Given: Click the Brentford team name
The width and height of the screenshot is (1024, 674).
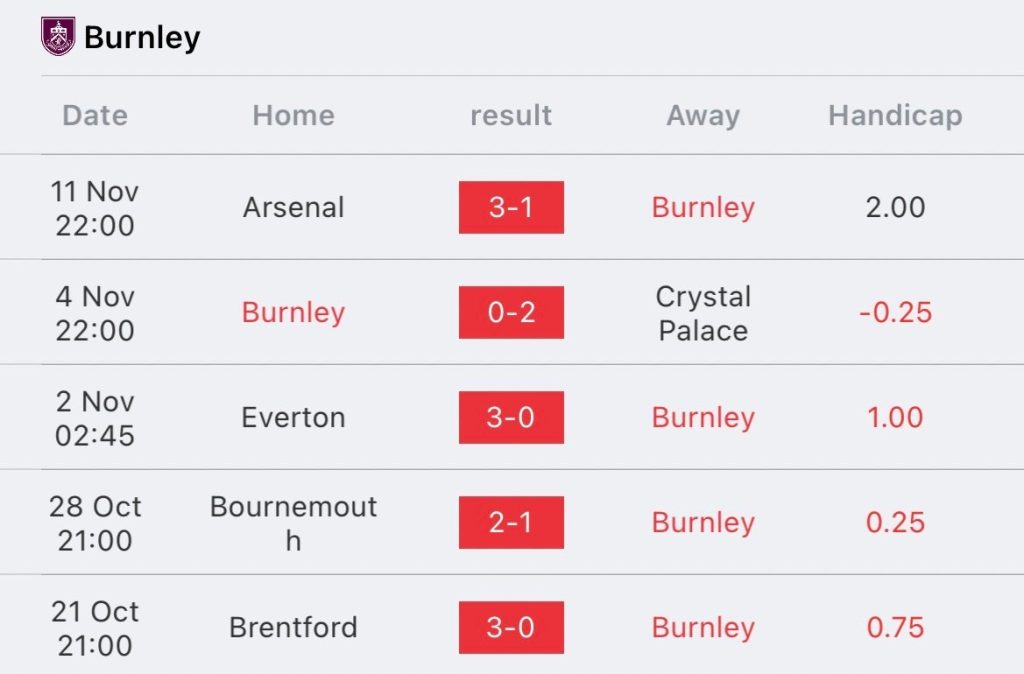Looking at the screenshot, I should coord(293,627).
